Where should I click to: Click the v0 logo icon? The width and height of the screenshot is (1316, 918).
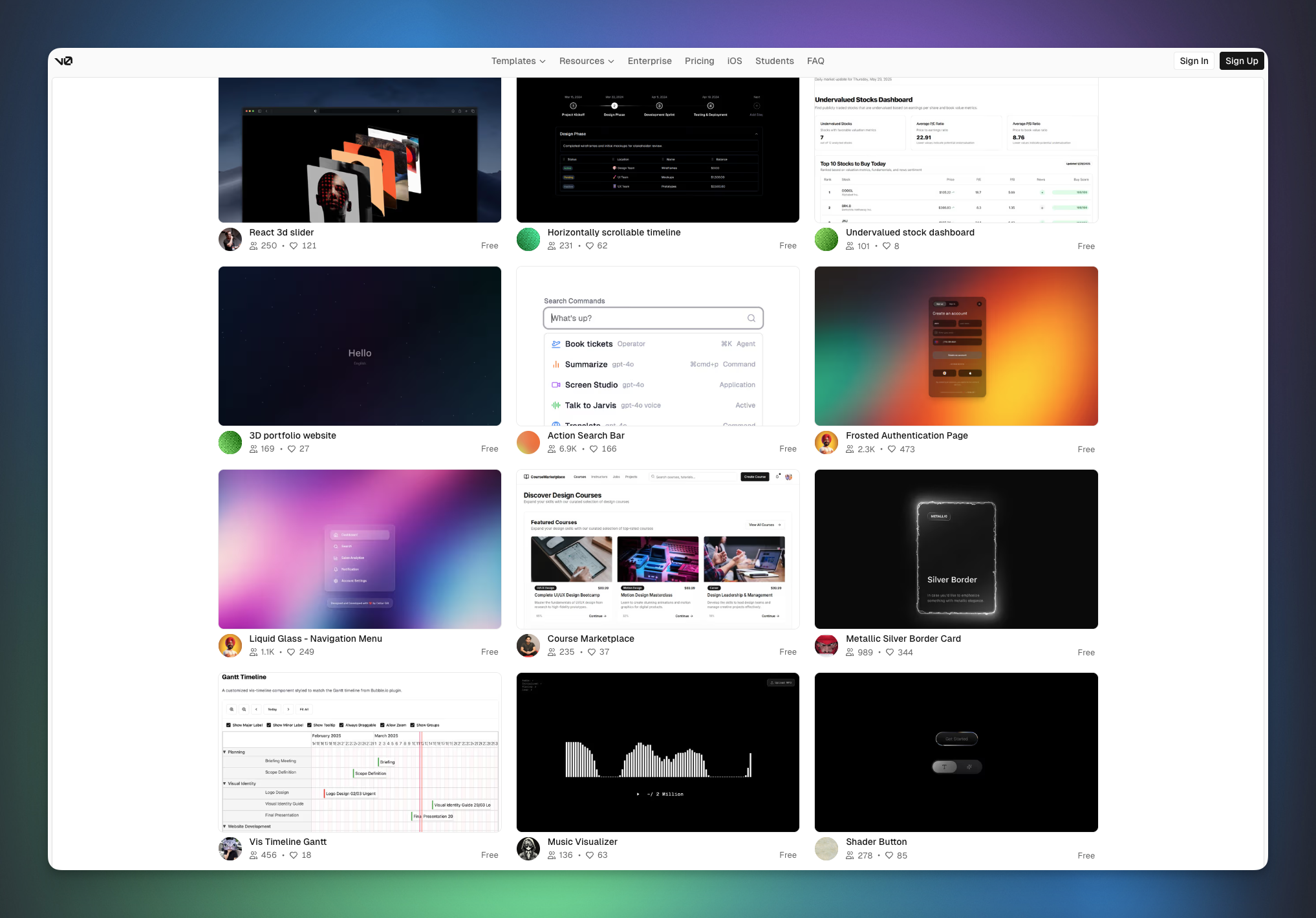[x=63, y=61]
